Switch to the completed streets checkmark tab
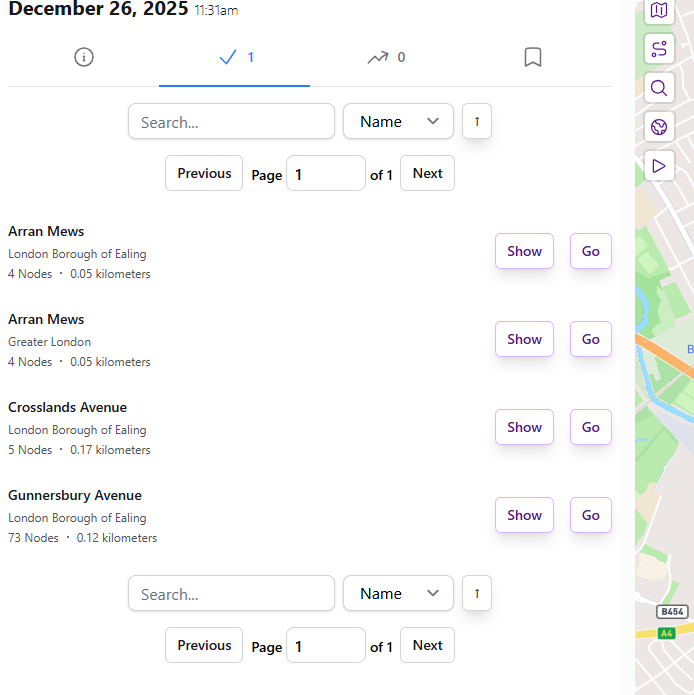 point(235,57)
